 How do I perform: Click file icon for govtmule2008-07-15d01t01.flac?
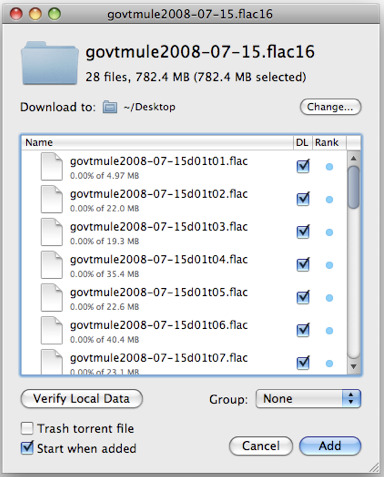[52, 167]
